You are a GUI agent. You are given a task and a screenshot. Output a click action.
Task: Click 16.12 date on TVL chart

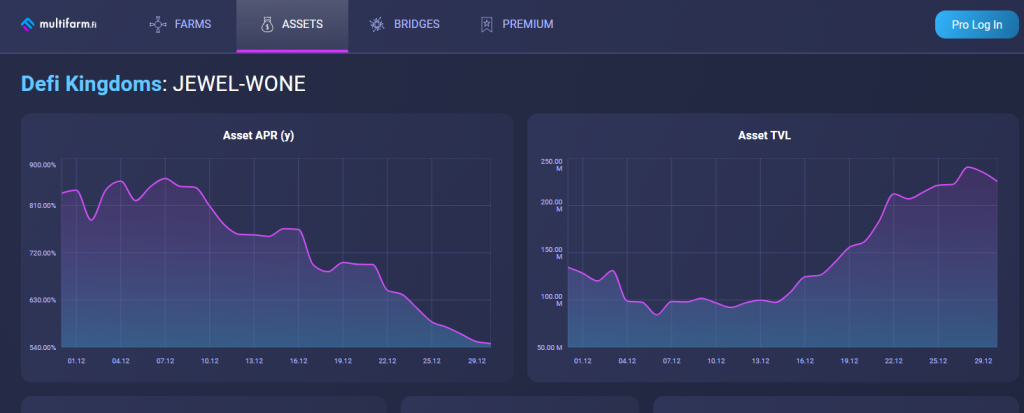(805, 361)
